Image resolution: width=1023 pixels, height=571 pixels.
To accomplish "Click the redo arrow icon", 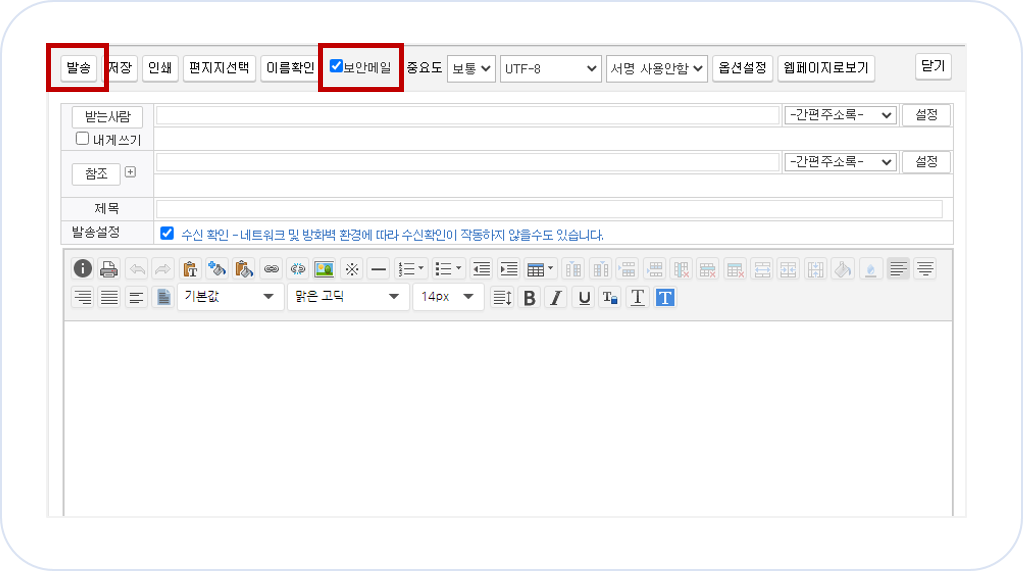I will point(162,269).
